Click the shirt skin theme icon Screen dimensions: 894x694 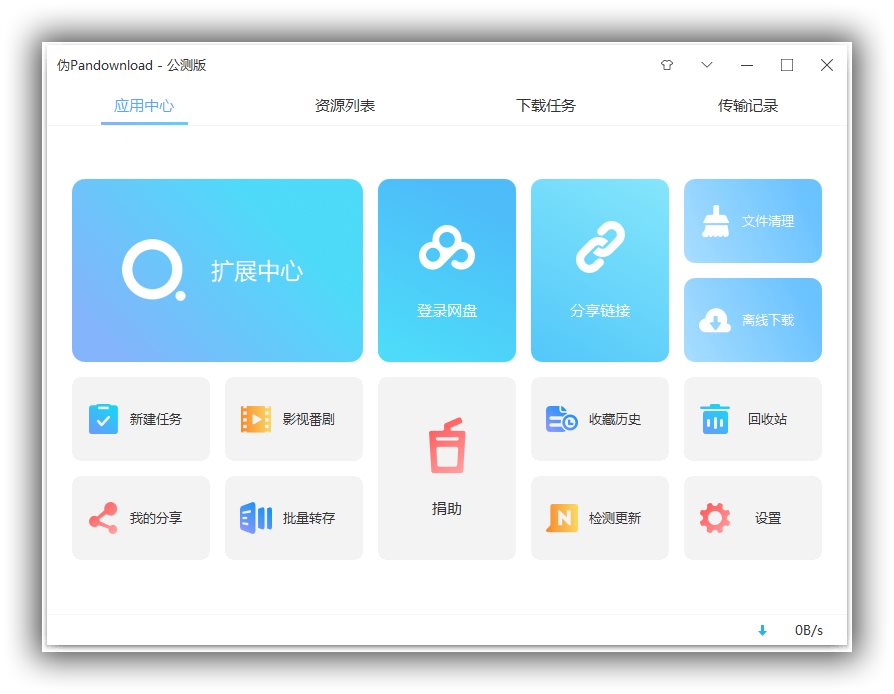pos(667,65)
